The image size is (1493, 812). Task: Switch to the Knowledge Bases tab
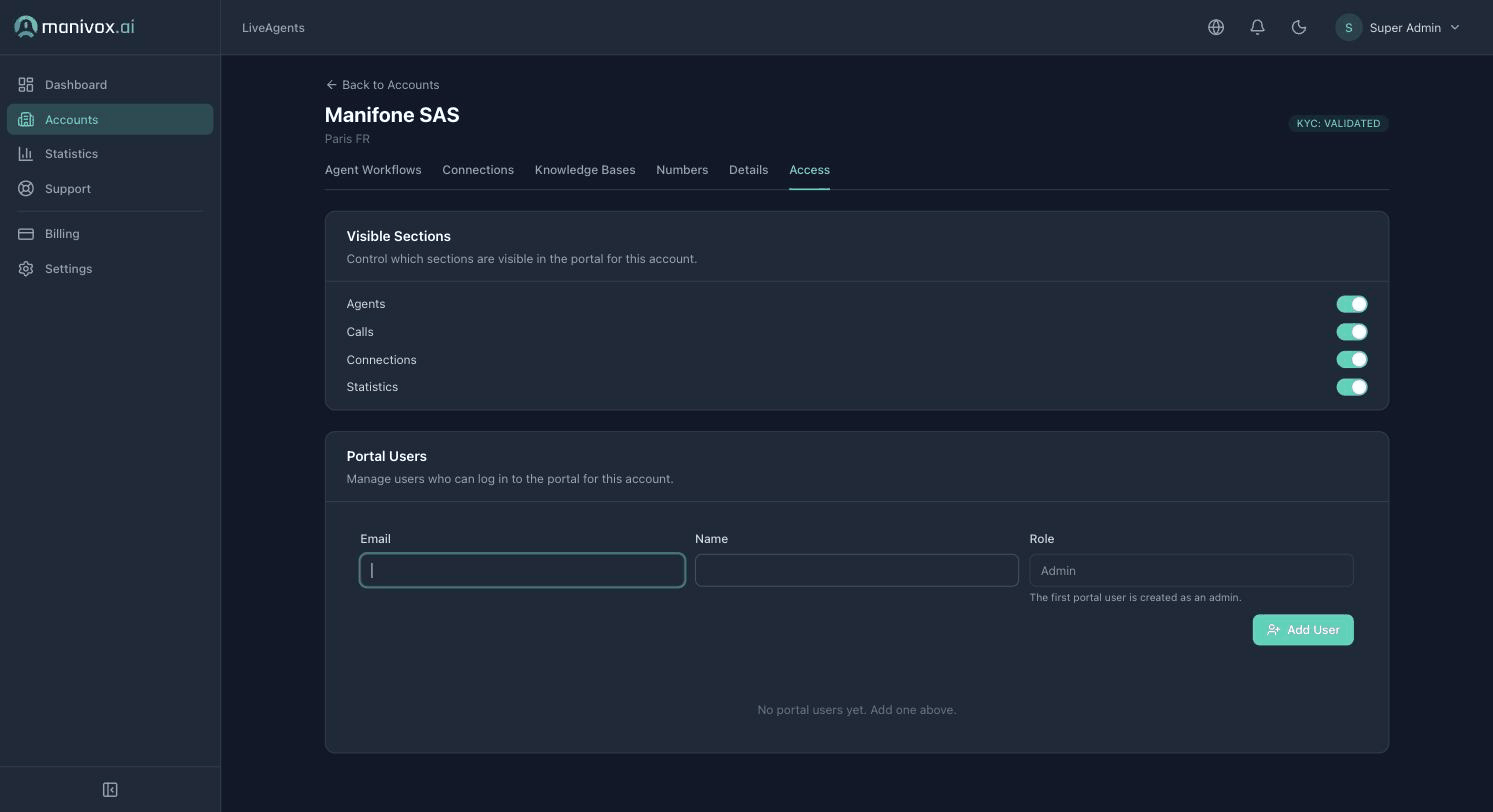click(585, 170)
